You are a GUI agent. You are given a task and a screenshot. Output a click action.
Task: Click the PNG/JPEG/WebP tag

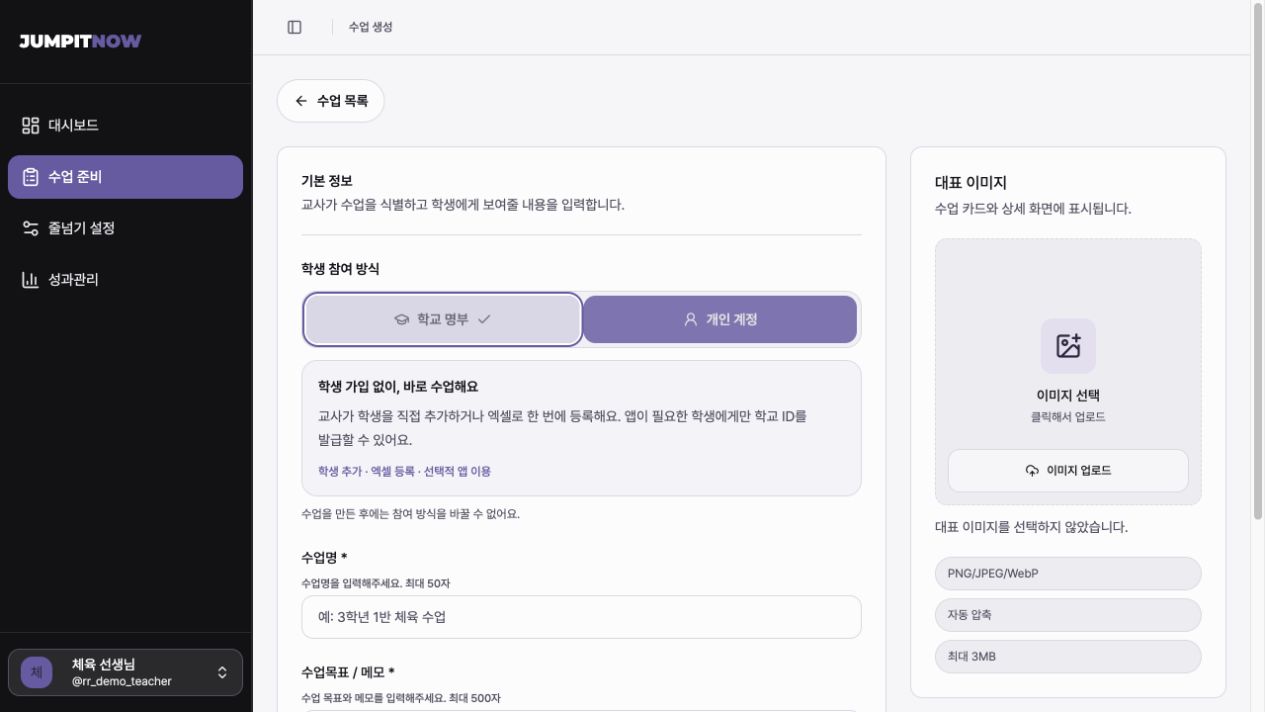[1068, 574]
